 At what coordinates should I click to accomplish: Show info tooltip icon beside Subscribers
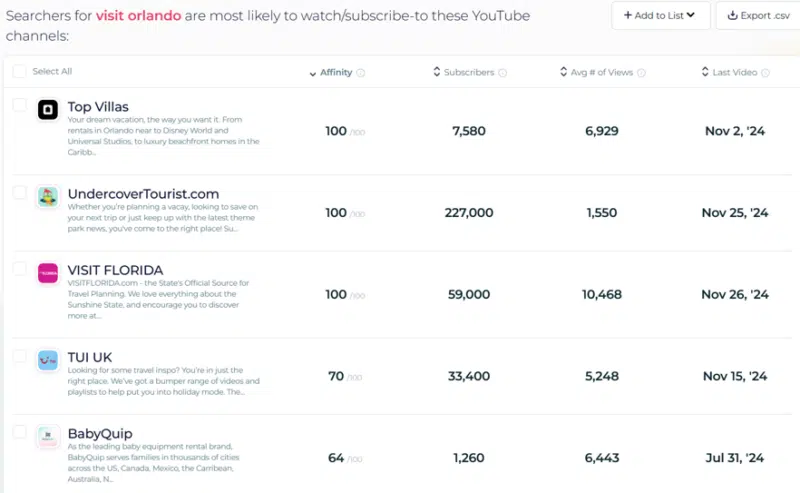tap(503, 73)
